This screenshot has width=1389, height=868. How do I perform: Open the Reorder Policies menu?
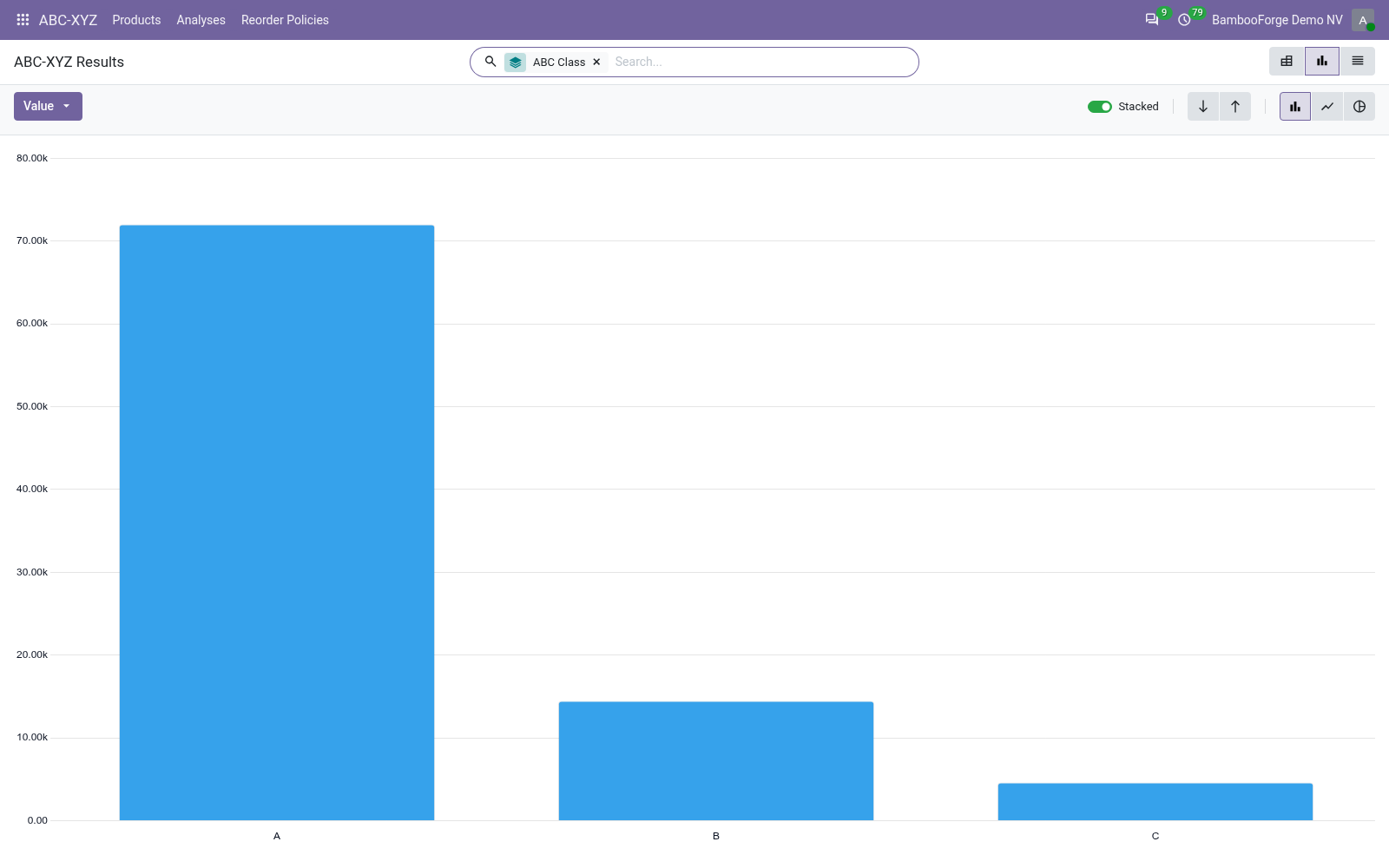click(285, 20)
